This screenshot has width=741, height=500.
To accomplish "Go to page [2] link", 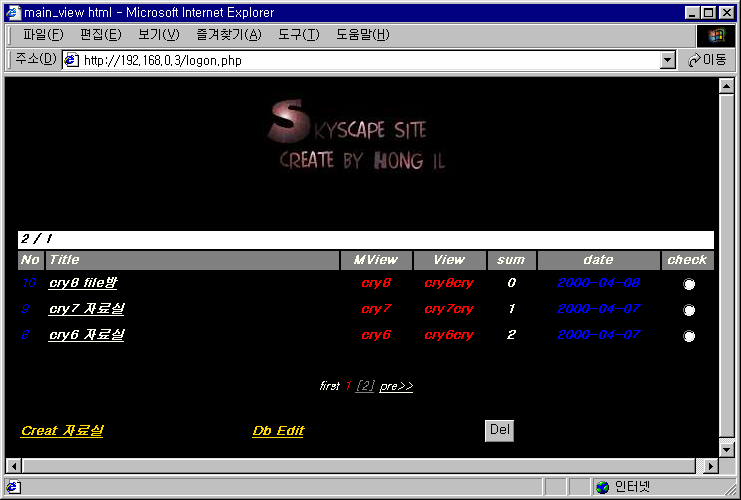I will click(x=365, y=386).
